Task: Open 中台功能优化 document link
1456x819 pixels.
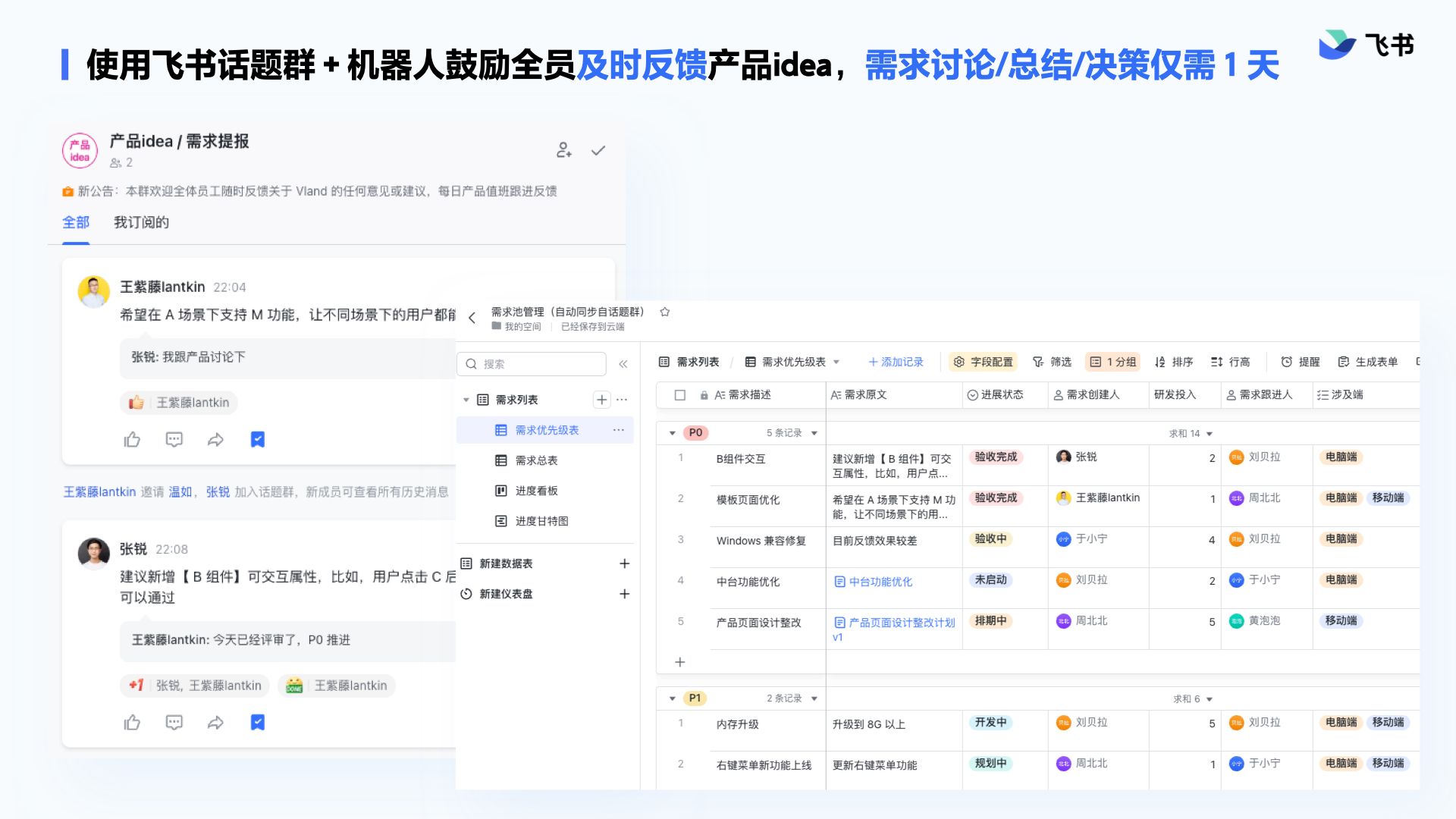Action: [880, 582]
